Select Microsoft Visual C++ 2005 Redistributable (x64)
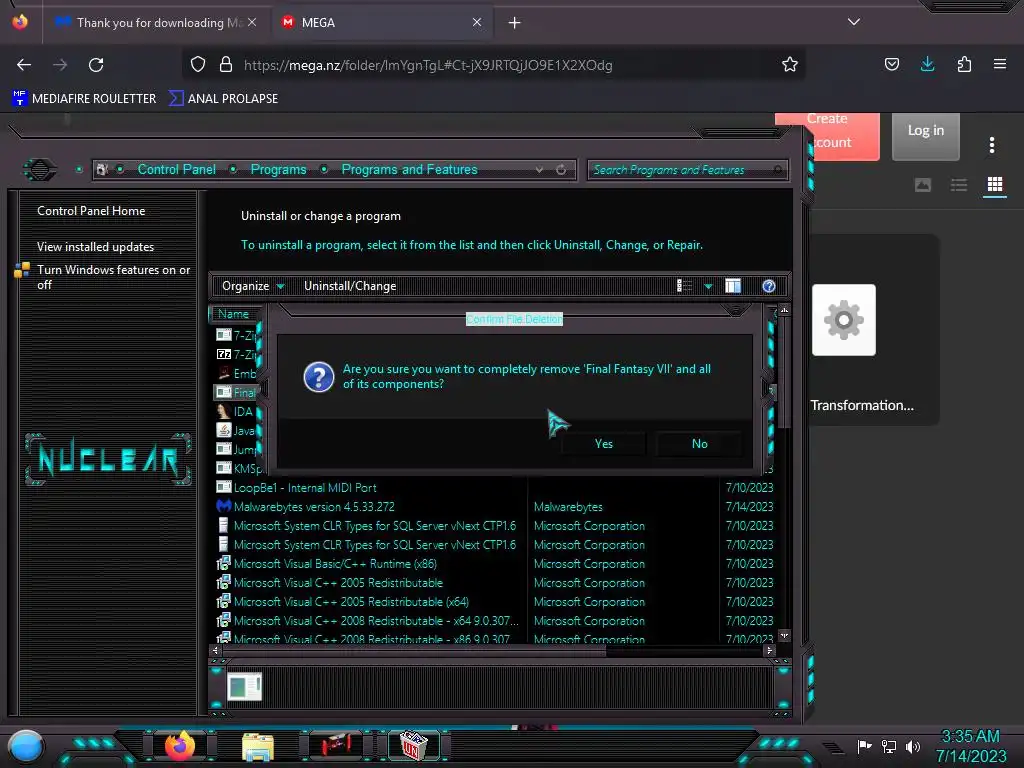 [x=351, y=601]
